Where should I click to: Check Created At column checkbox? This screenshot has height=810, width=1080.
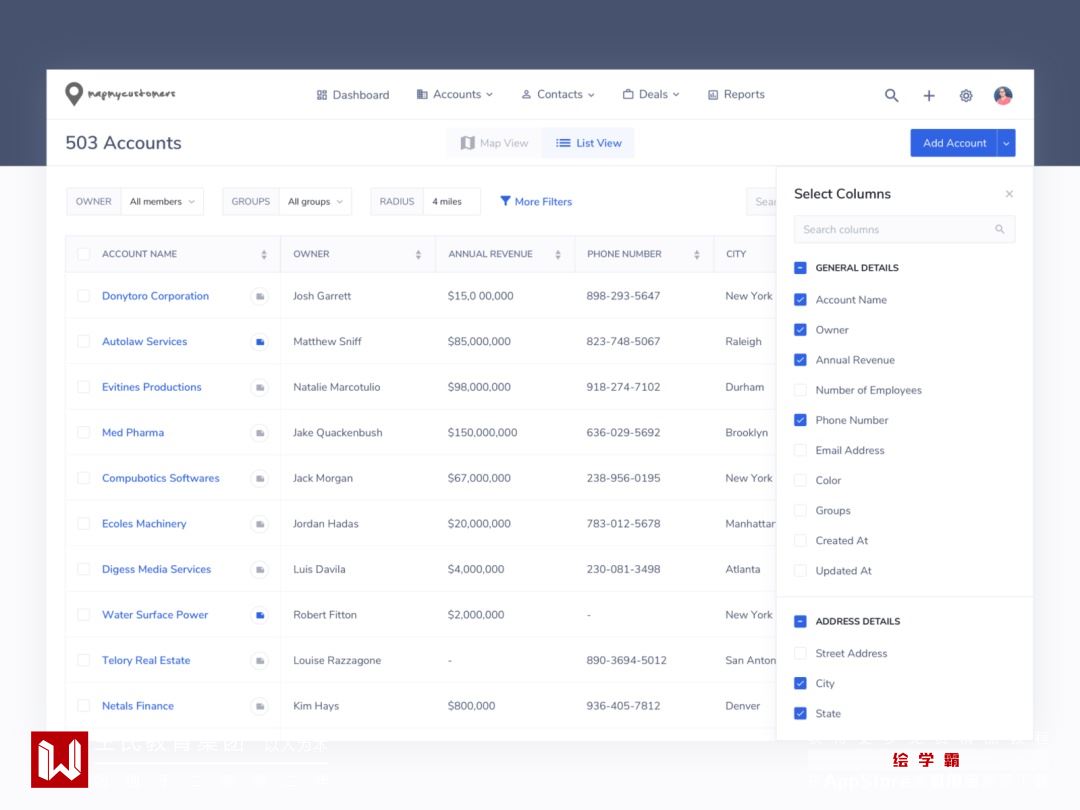(800, 541)
